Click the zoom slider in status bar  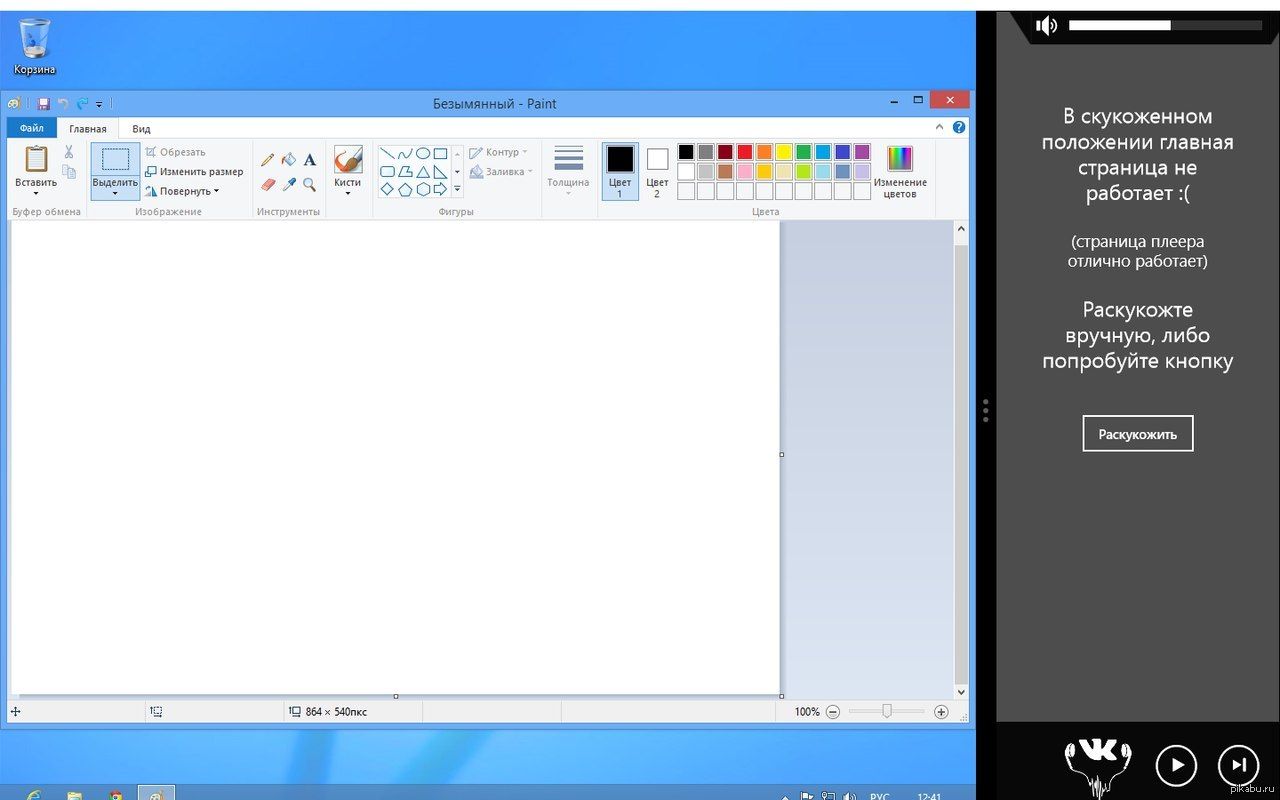click(x=887, y=711)
